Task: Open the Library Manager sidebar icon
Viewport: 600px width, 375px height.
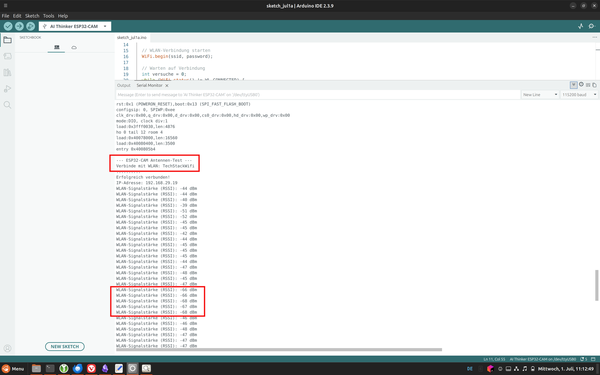Action: click(7, 72)
